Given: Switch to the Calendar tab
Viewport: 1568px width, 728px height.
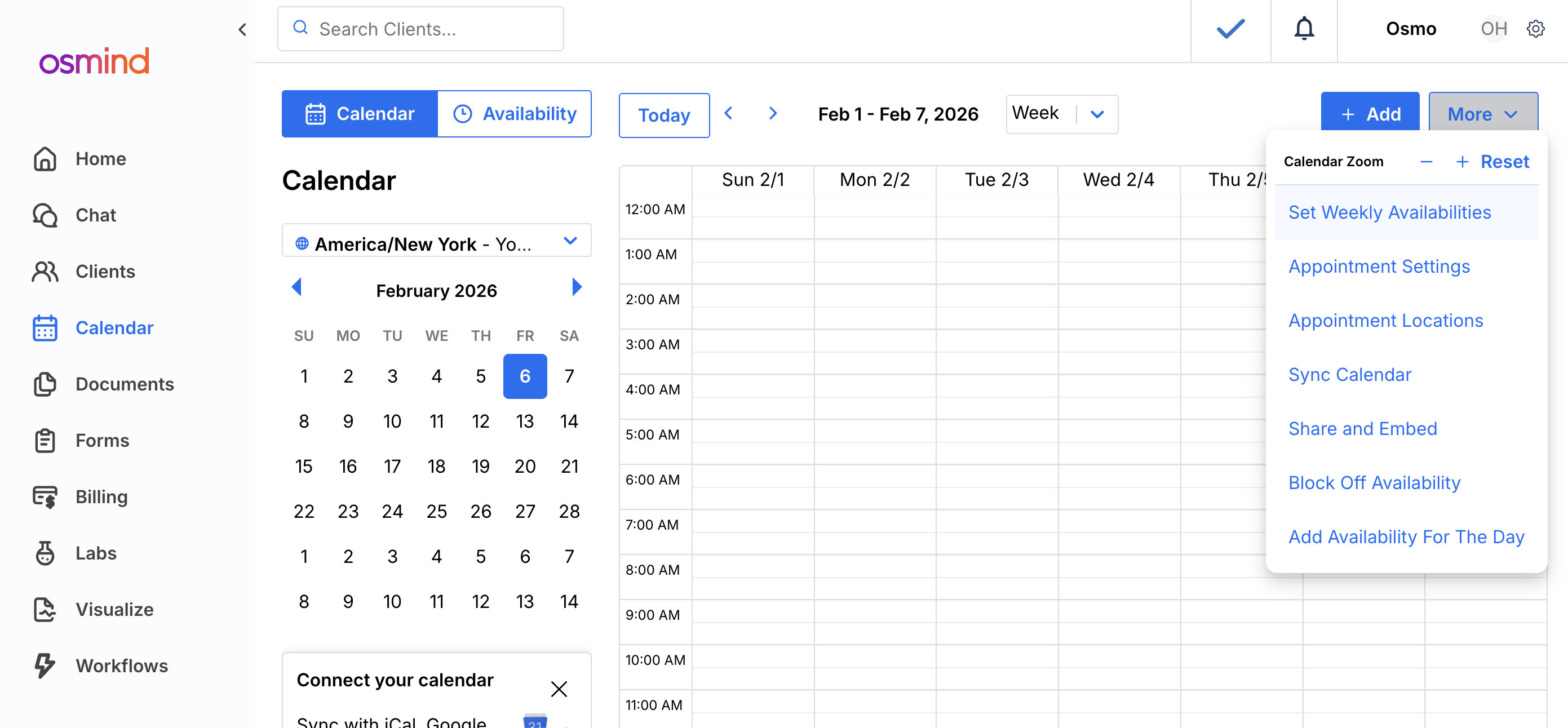Looking at the screenshot, I should tap(360, 114).
